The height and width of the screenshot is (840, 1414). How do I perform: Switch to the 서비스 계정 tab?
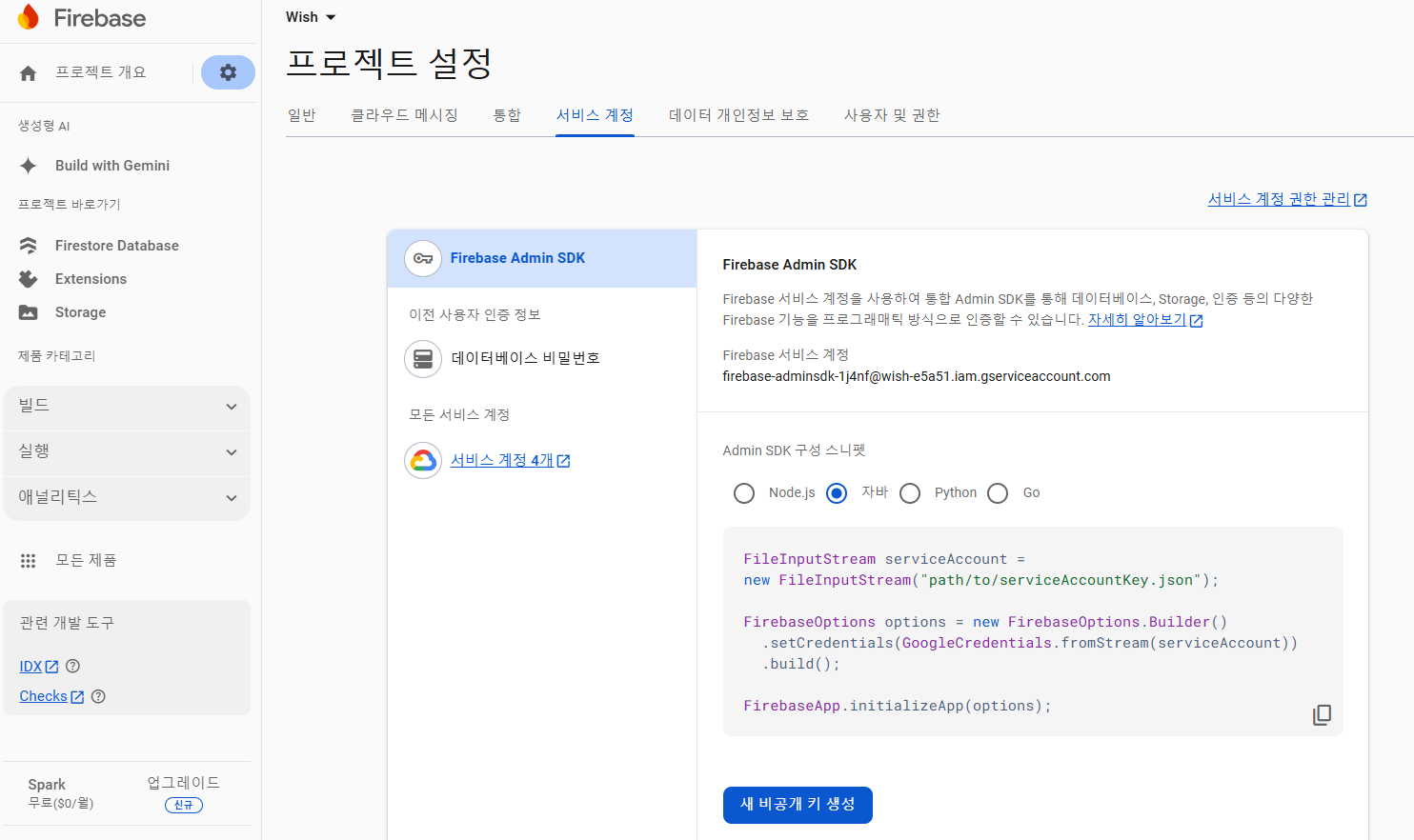click(x=596, y=115)
